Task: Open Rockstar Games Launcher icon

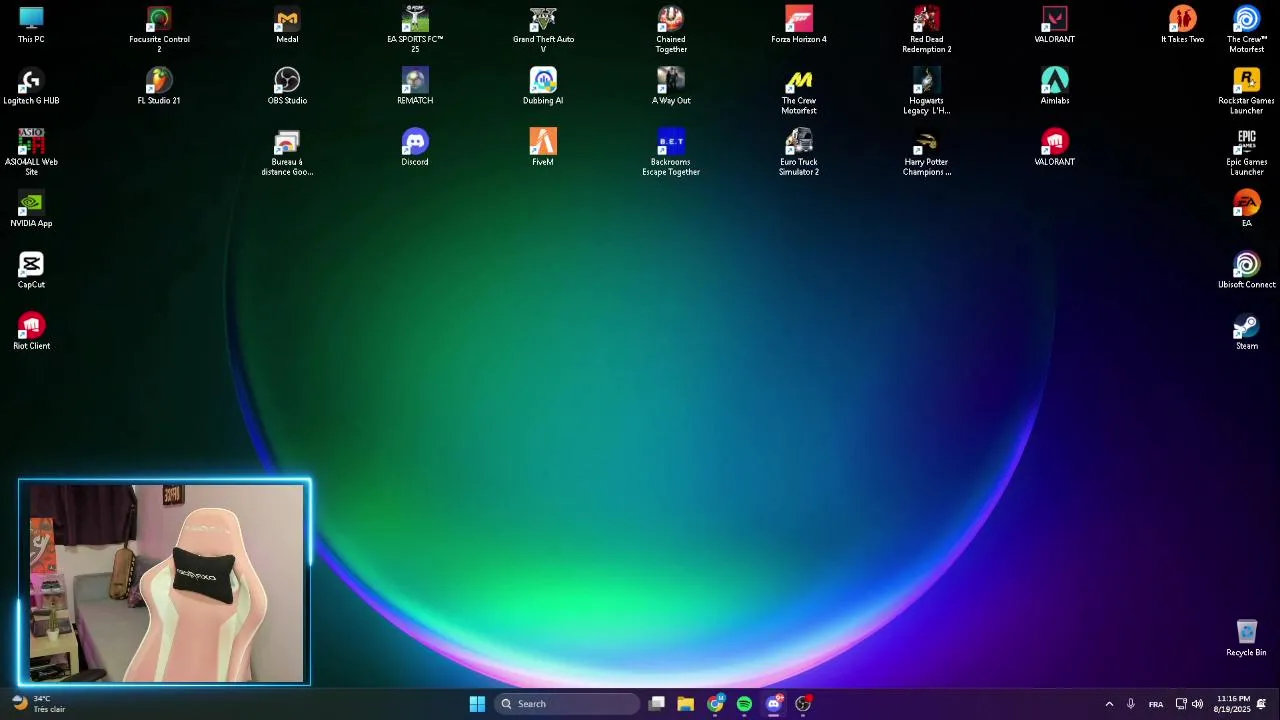Action: [1247, 91]
